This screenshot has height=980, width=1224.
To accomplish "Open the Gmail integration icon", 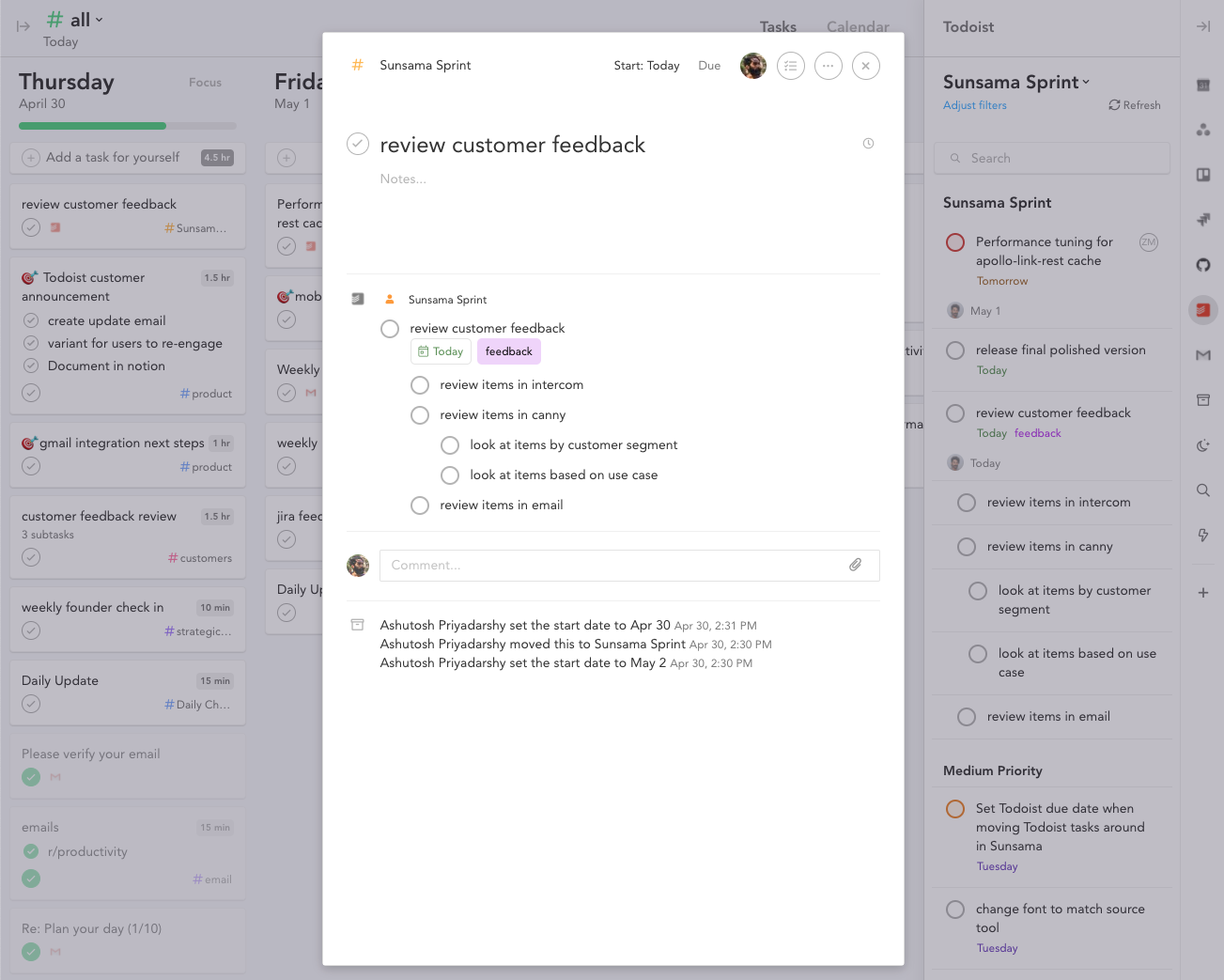I will click(1202, 355).
